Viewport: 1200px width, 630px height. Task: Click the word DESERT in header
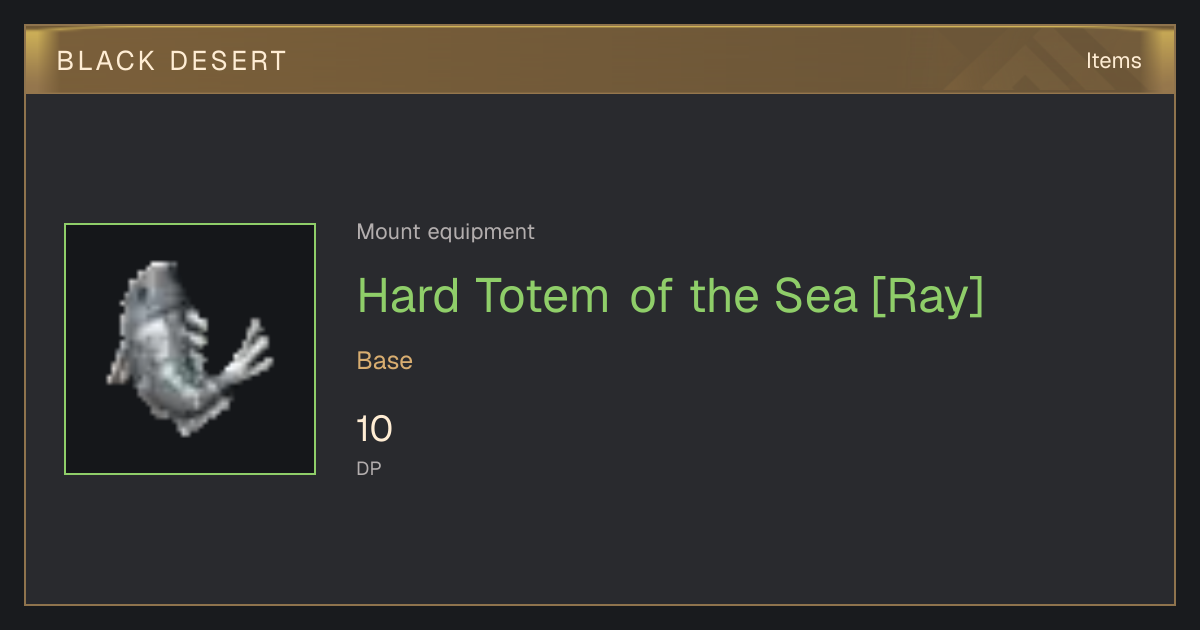point(228,61)
